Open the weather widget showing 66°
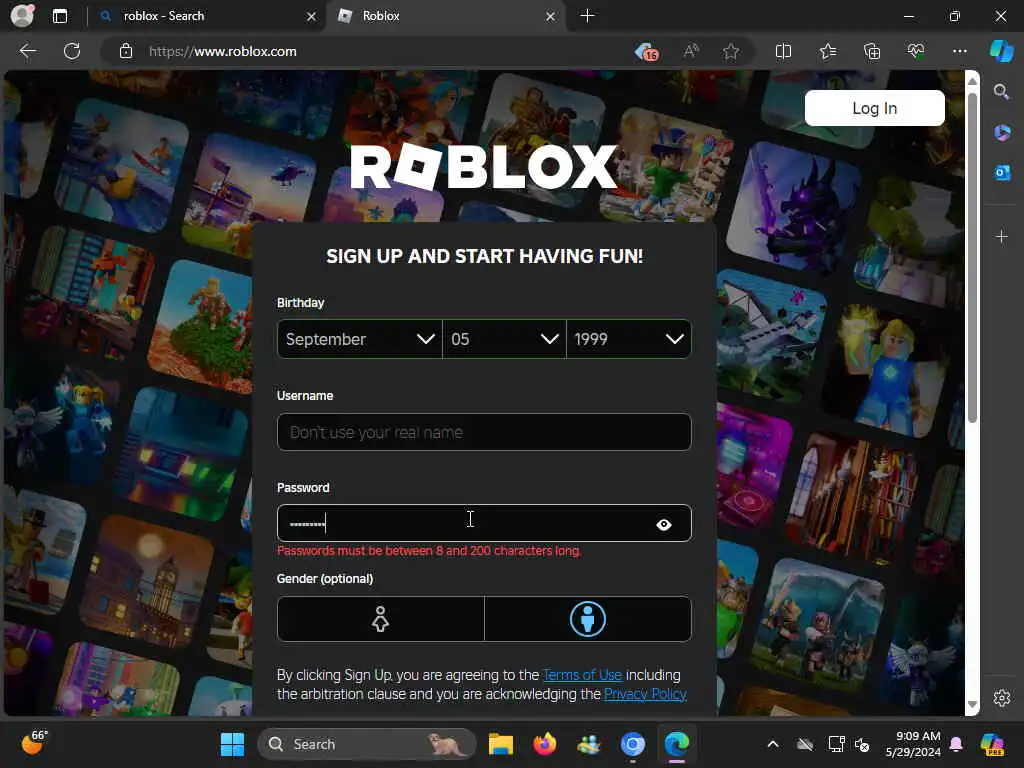1024x768 pixels. 34,743
